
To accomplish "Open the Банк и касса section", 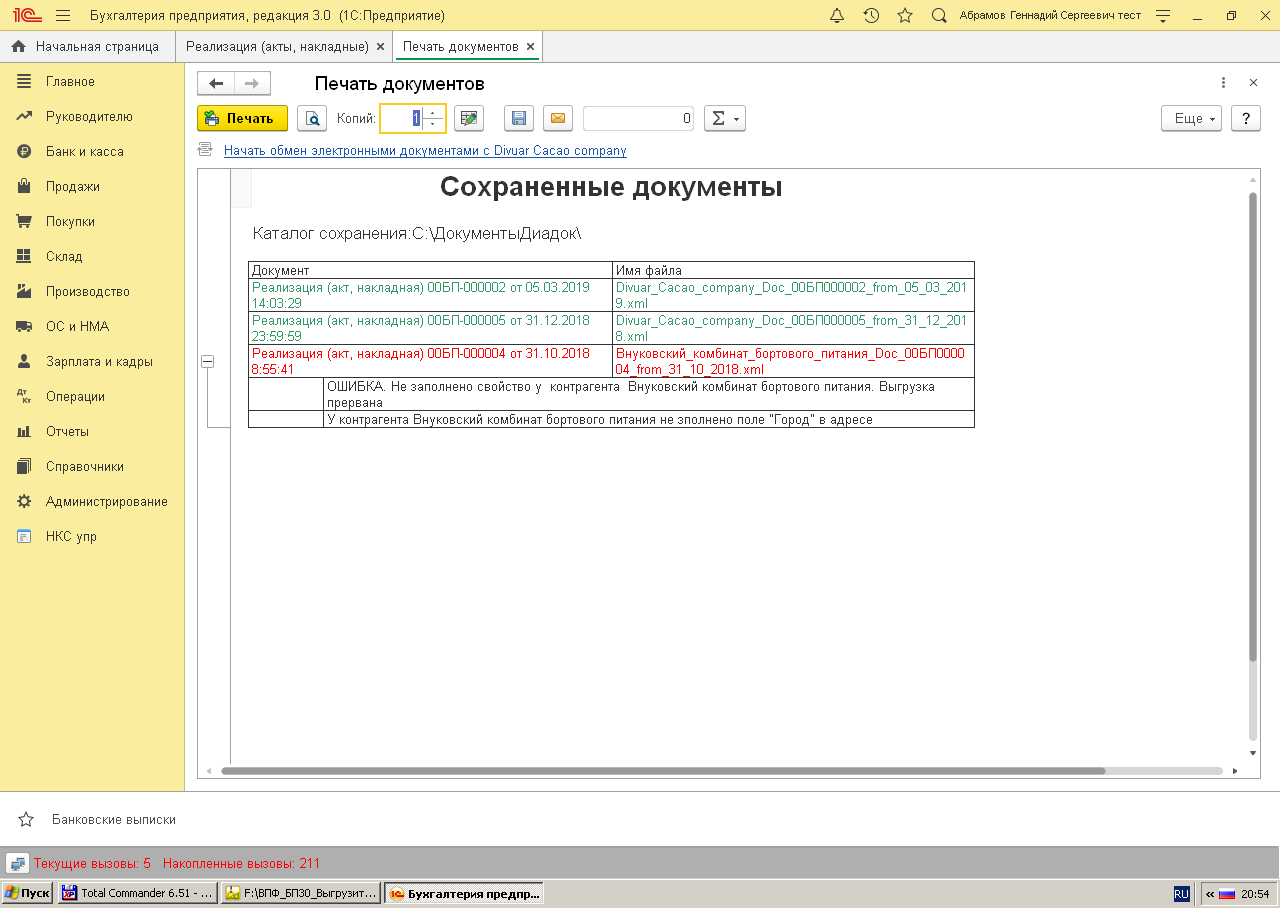I will click(x=92, y=152).
